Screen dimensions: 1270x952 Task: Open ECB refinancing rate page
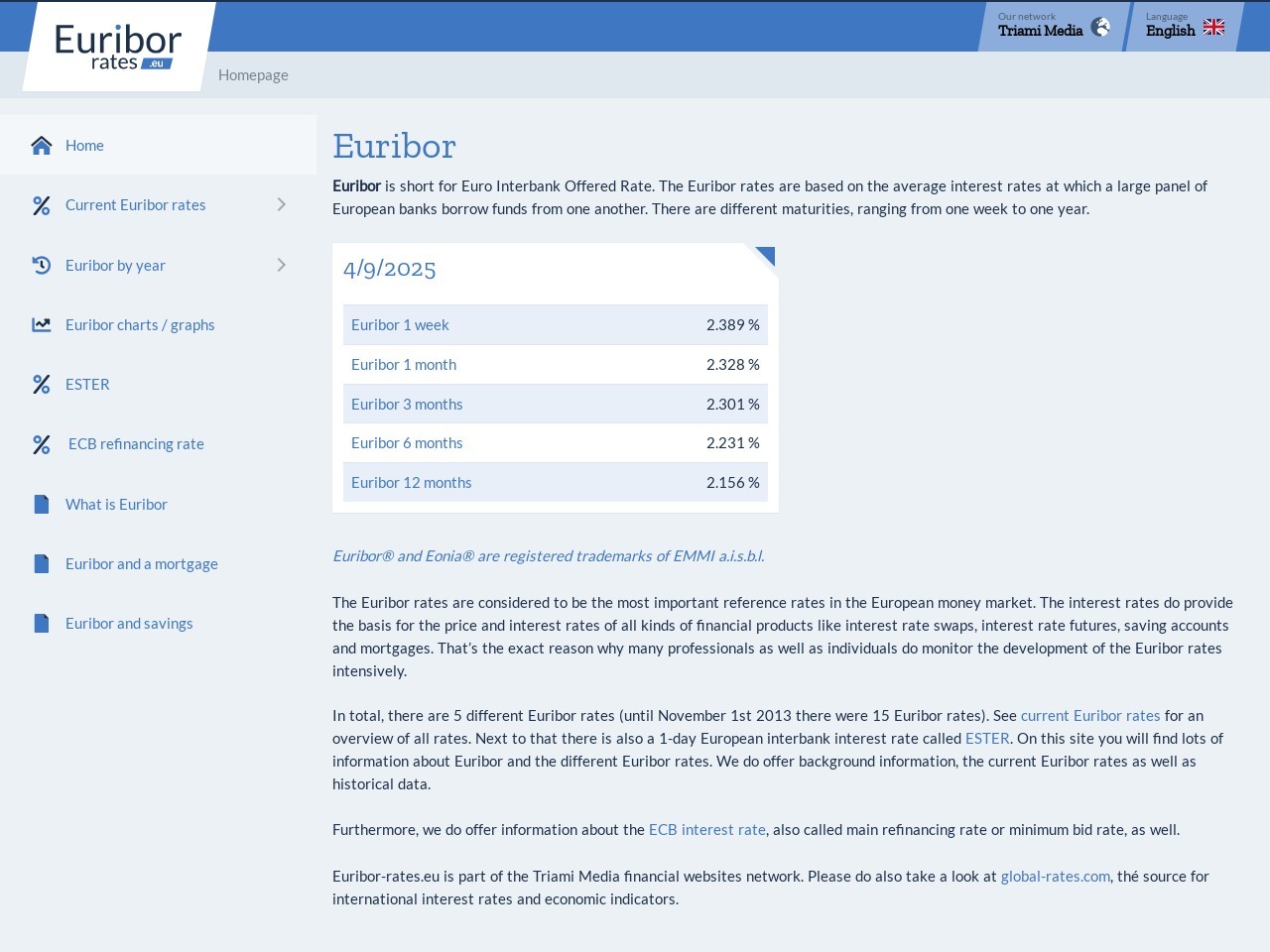pyautogui.click(x=136, y=444)
